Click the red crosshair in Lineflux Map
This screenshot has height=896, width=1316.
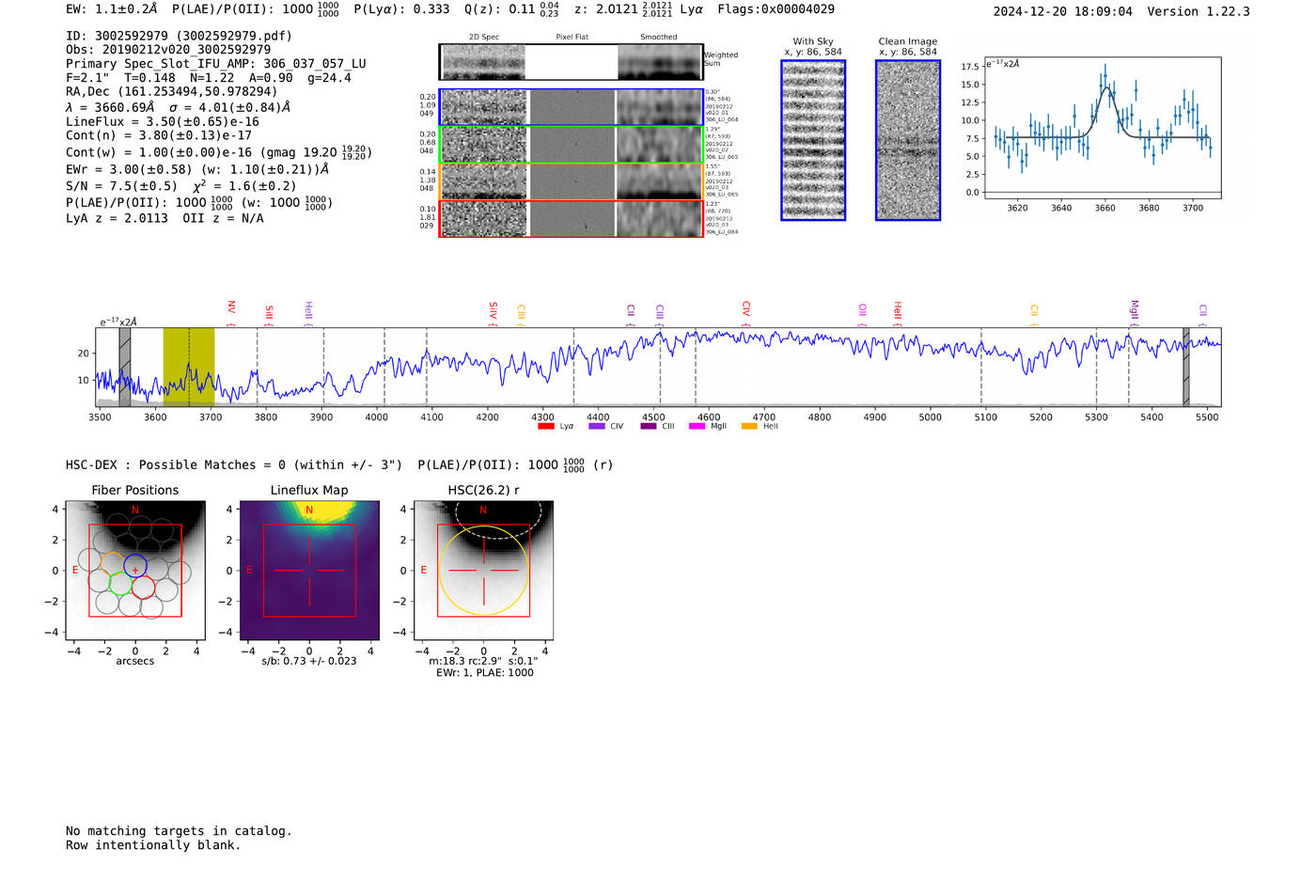coord(309,570)
